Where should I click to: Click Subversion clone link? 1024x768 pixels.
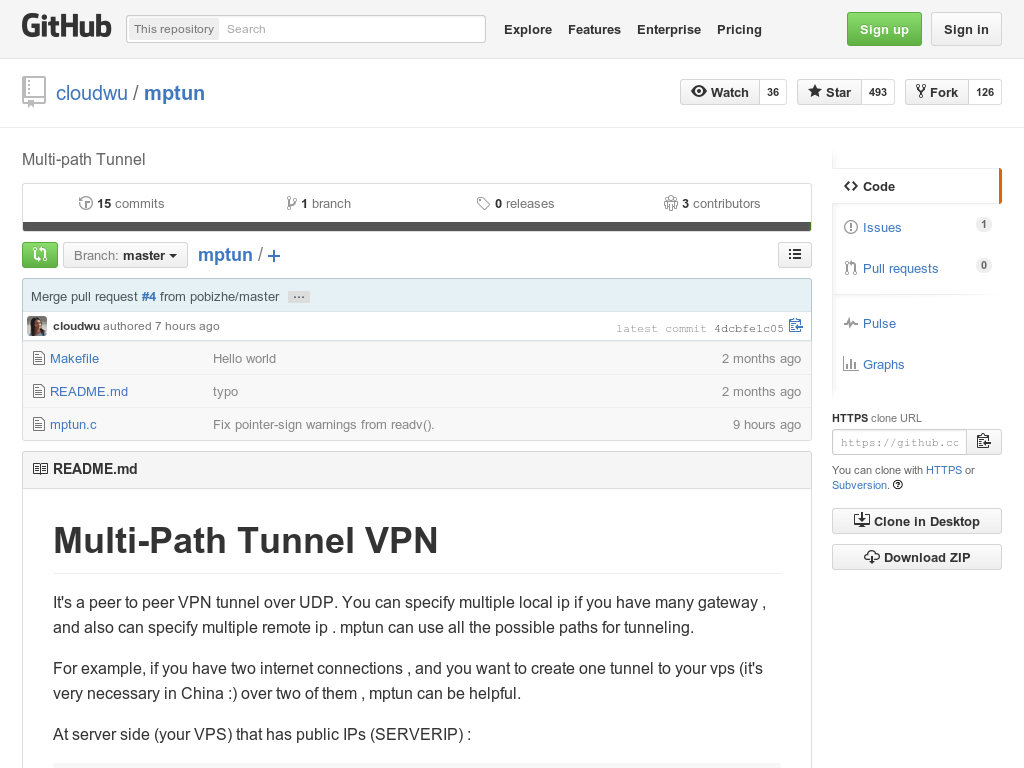coord(860,485)
